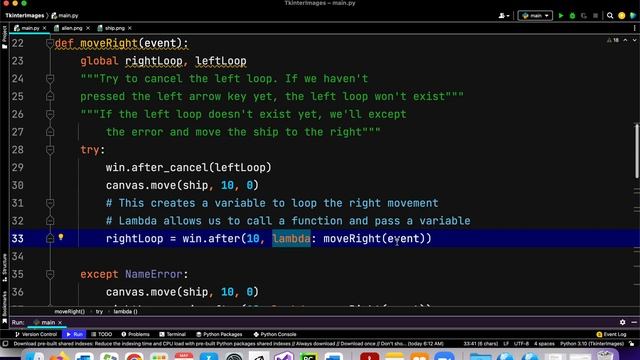640x360 pixels.
Task: Go to next highlighted error arrow
Action: (x=634, y=40)
